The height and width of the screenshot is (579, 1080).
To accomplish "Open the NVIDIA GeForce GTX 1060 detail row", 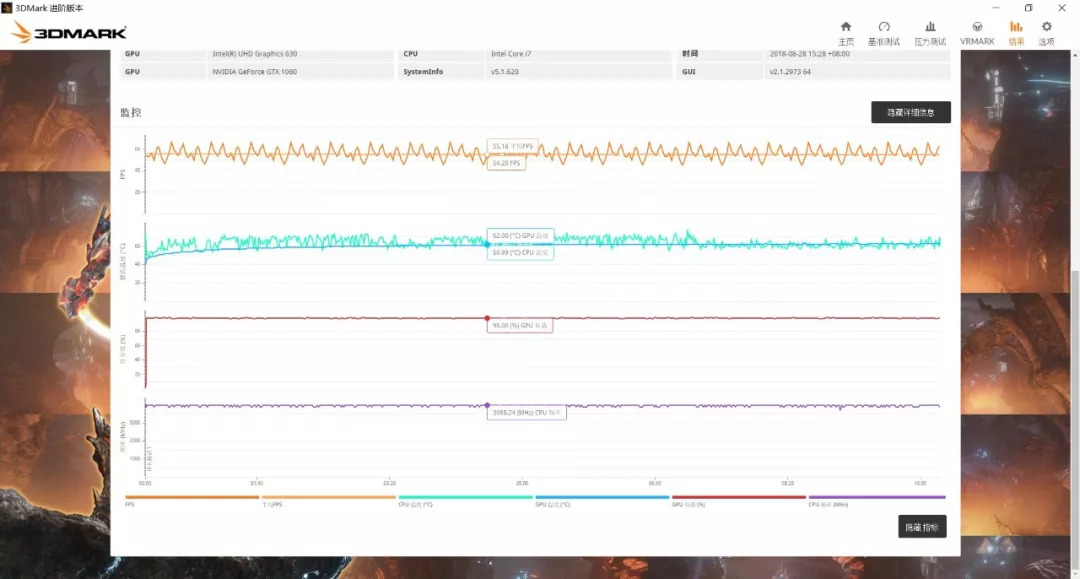I will pos(255,71).
